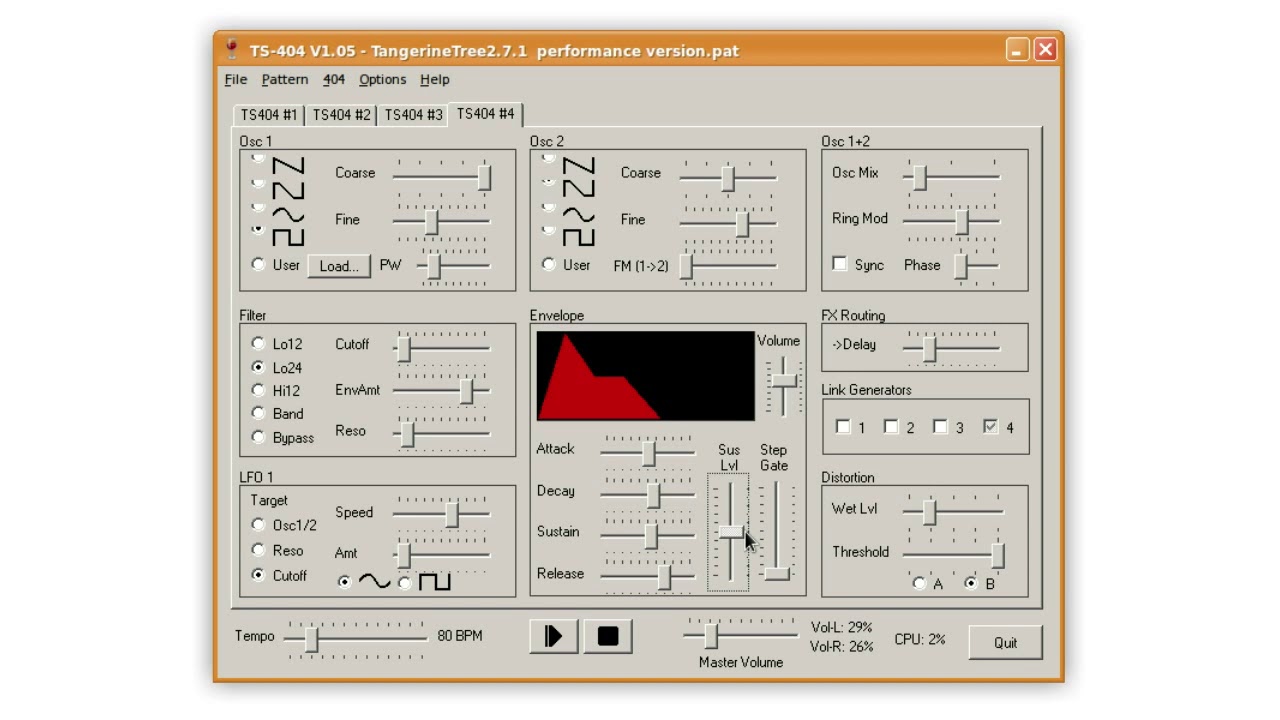This screenshot has height=720, width=1280.
Task: Choose LFO 1 square wave shape icon
Action: click(x=435, y=582)
